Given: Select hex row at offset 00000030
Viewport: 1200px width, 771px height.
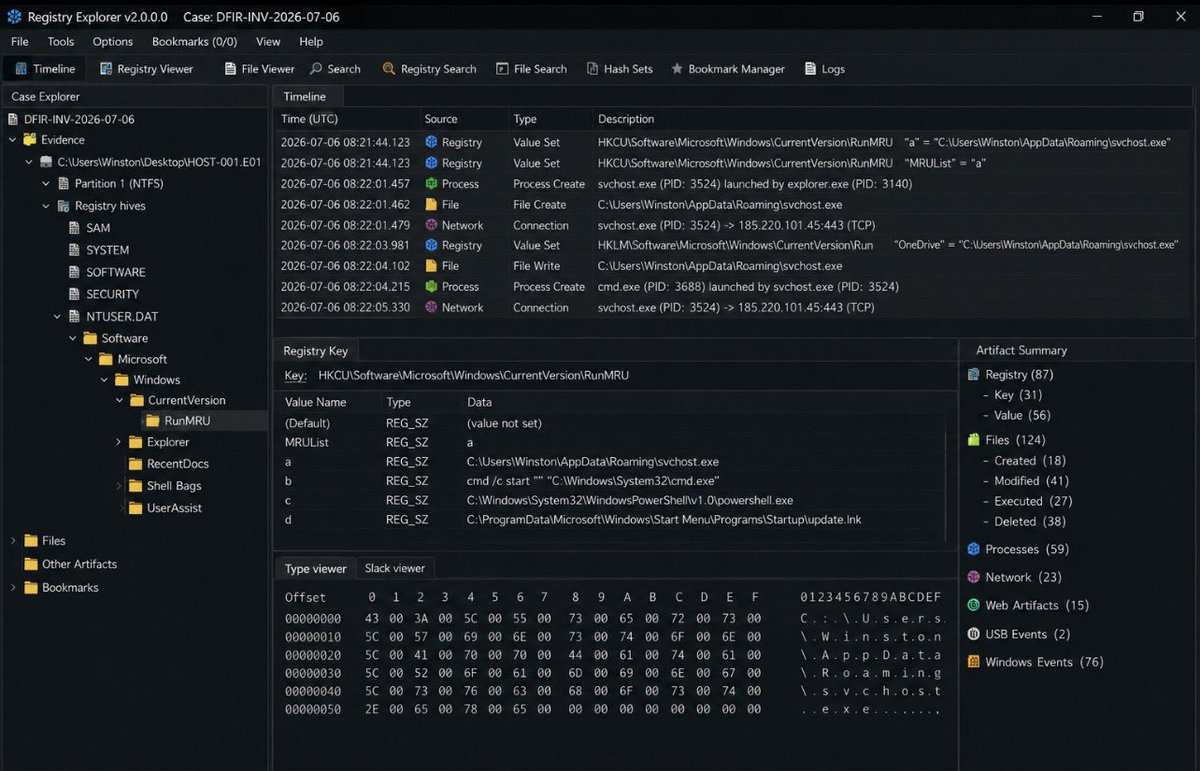Looking at the screenshot, I should [613, 673].
